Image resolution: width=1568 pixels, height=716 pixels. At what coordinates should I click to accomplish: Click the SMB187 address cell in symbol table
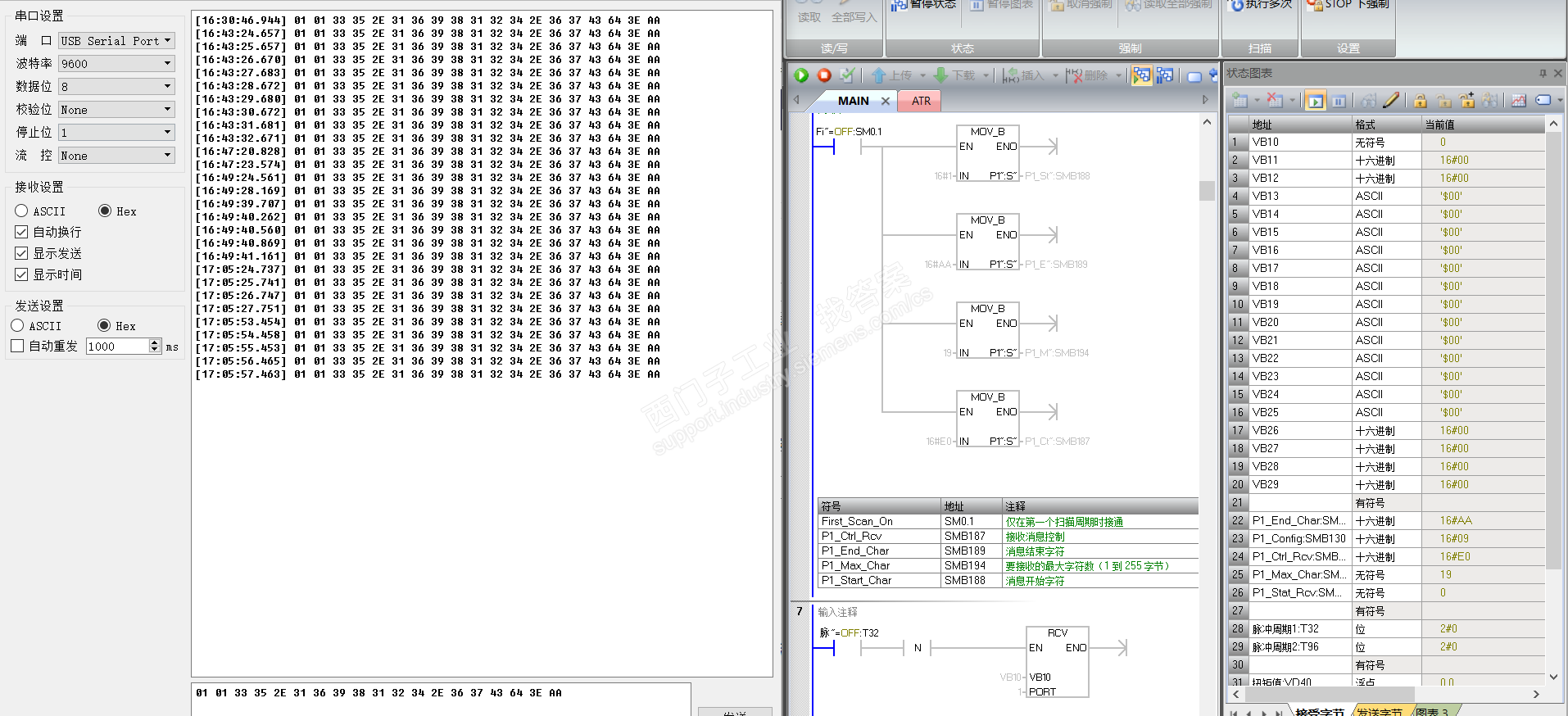[972, 537]
